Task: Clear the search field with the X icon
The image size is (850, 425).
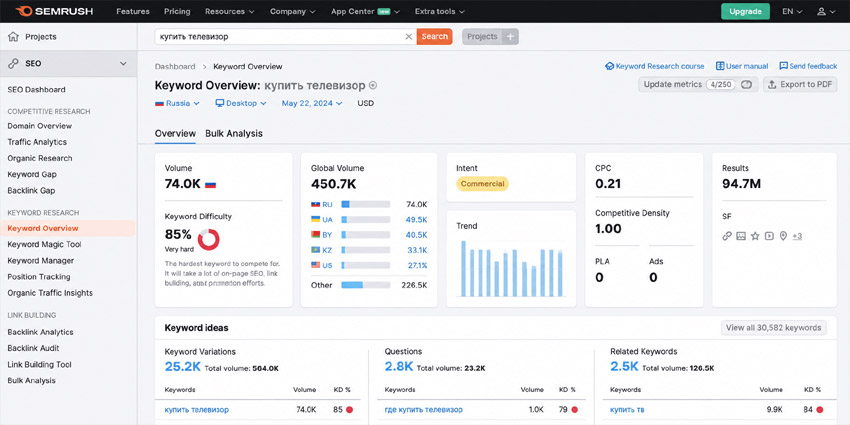Action: coord(409,37)
